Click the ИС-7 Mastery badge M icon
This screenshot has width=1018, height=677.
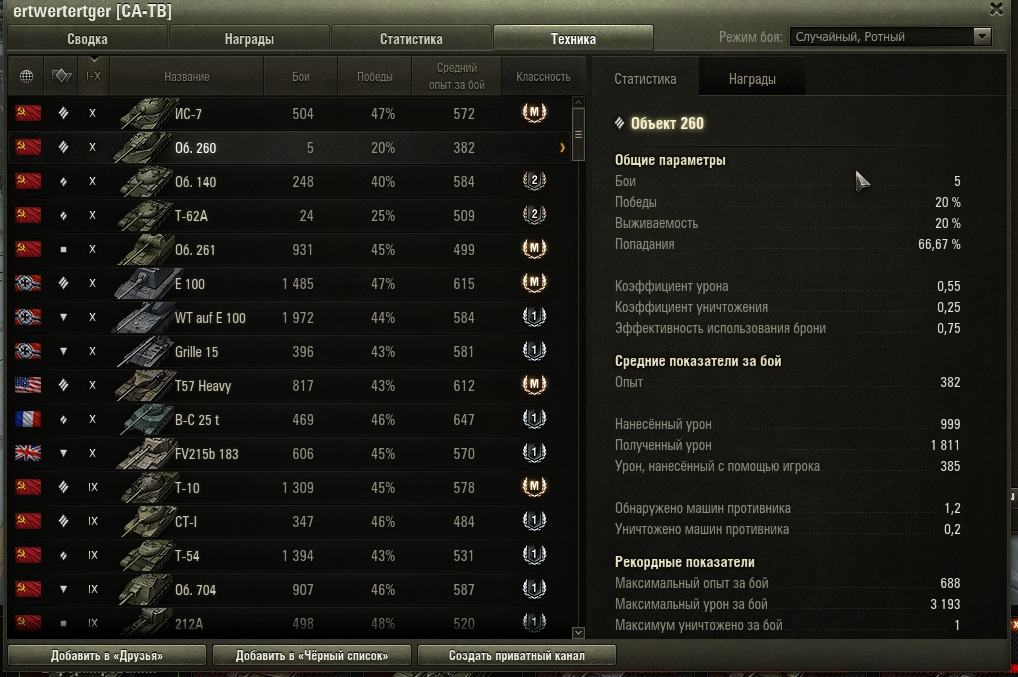tap(534, 113)
